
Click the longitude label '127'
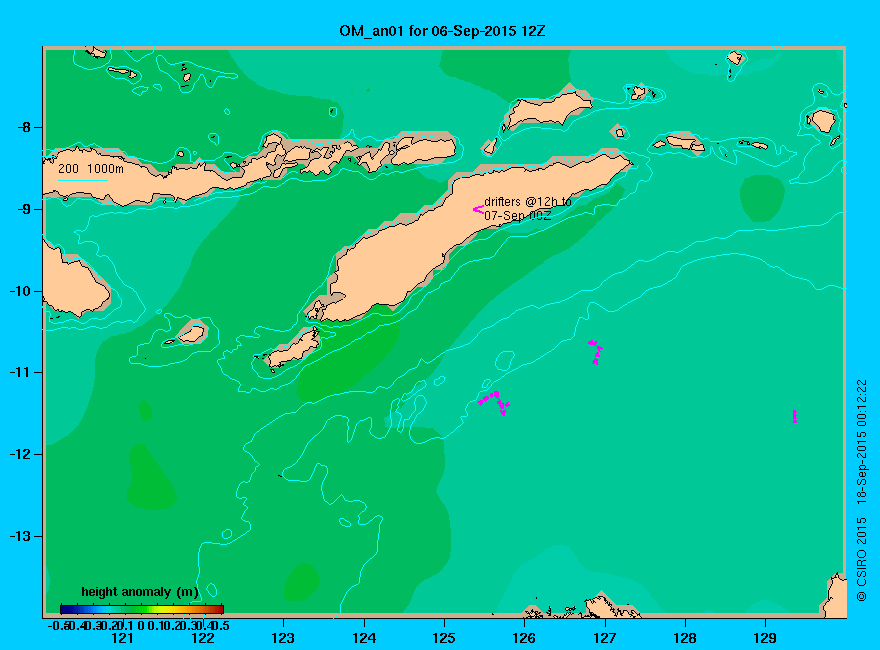[604, 638]
